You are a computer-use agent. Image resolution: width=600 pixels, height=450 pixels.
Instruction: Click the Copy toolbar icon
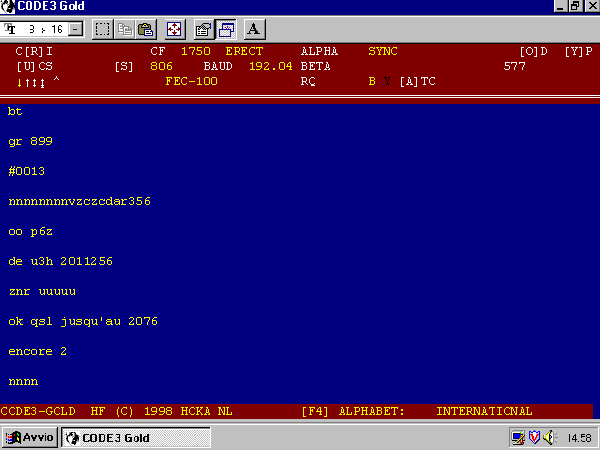pyautogui.click(x=127, y=29)
